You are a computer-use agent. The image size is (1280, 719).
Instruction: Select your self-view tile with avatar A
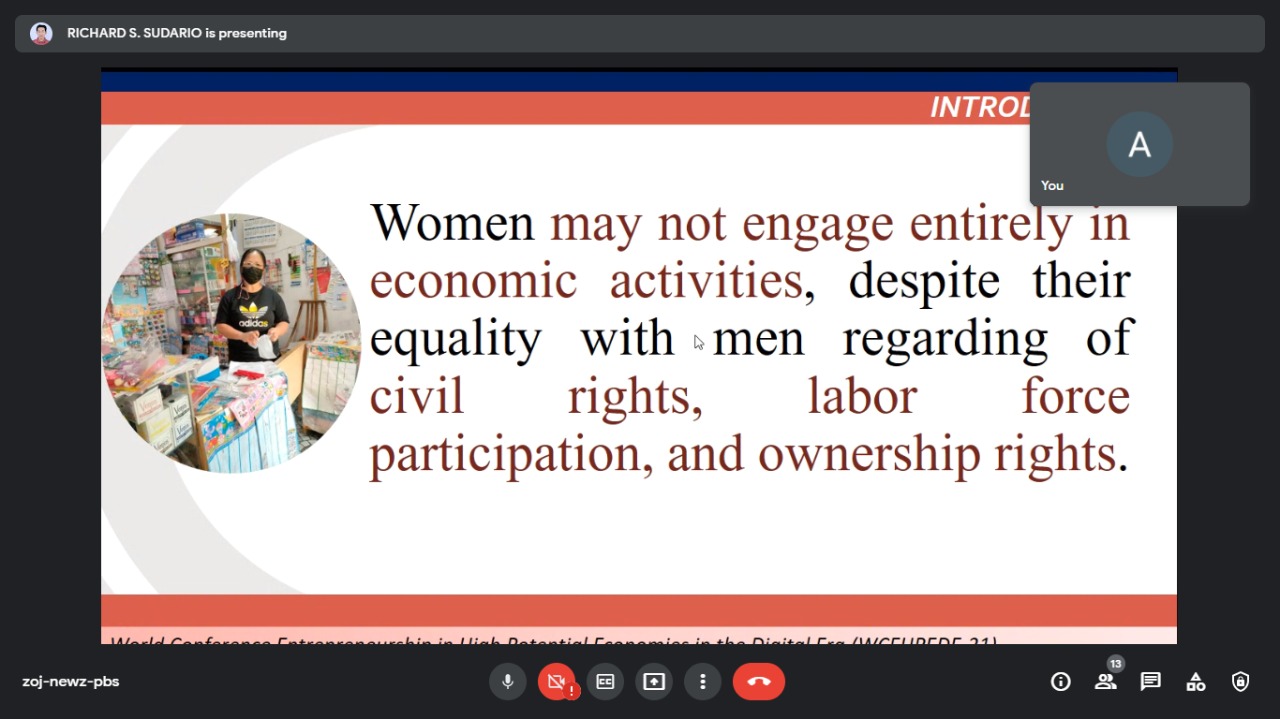[x=1140, y=144]
